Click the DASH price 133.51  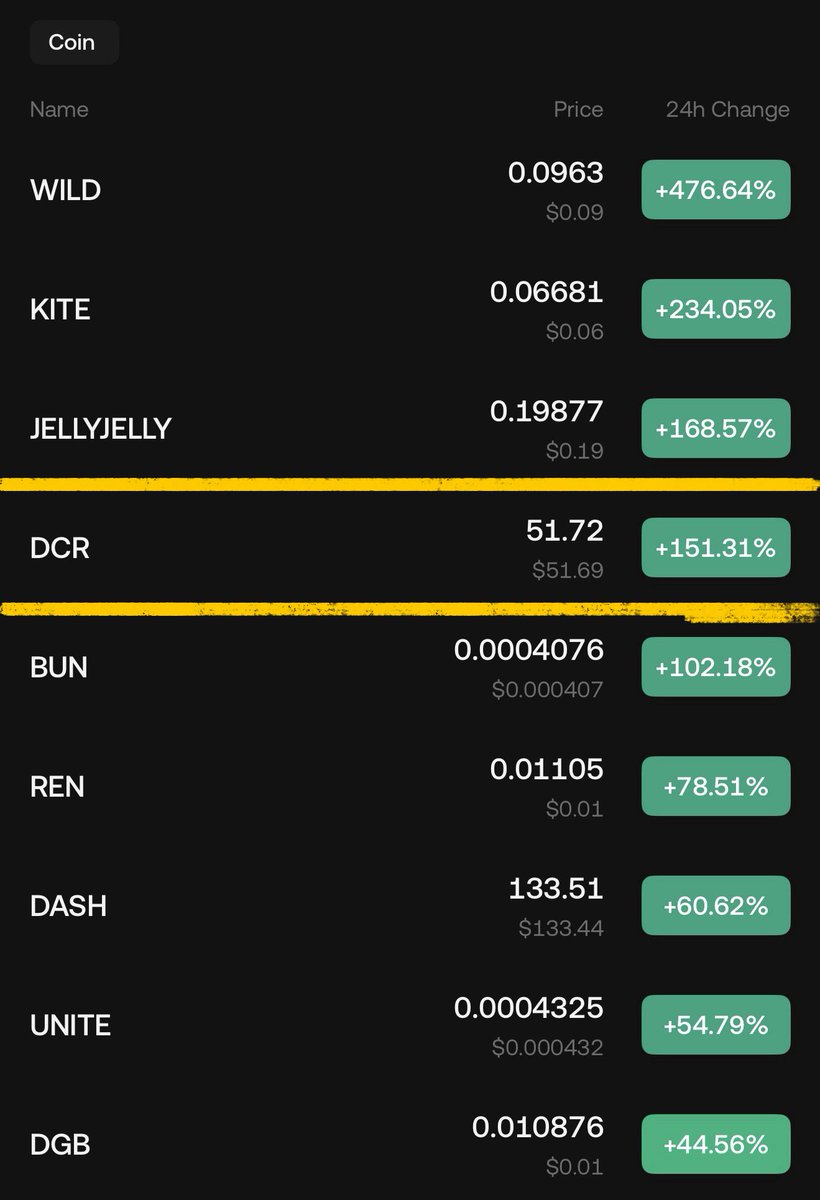[556, 888]
